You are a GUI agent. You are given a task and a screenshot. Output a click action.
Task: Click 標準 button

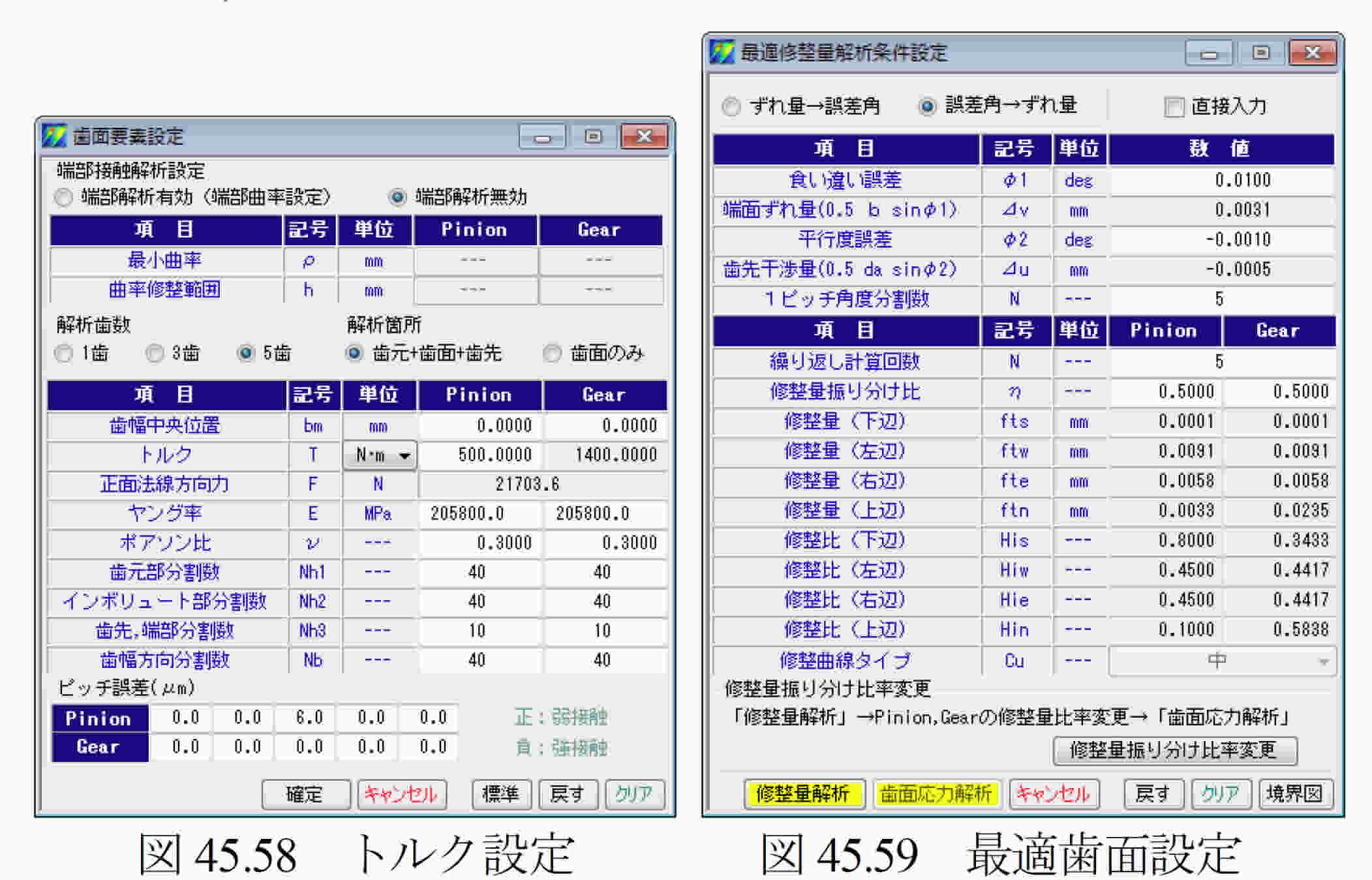coord(501,794)
